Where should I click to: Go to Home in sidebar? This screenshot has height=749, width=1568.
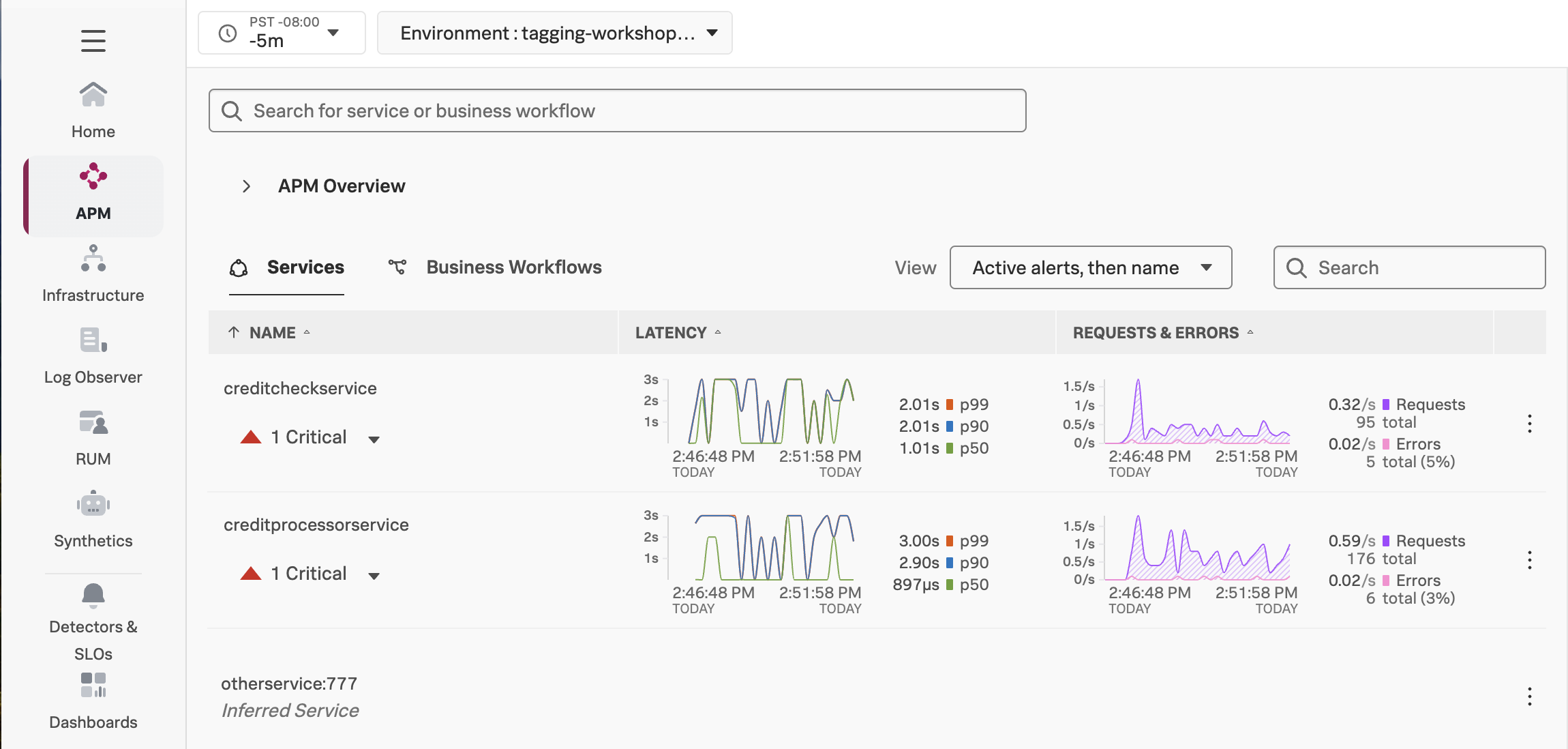coord(93,109)
